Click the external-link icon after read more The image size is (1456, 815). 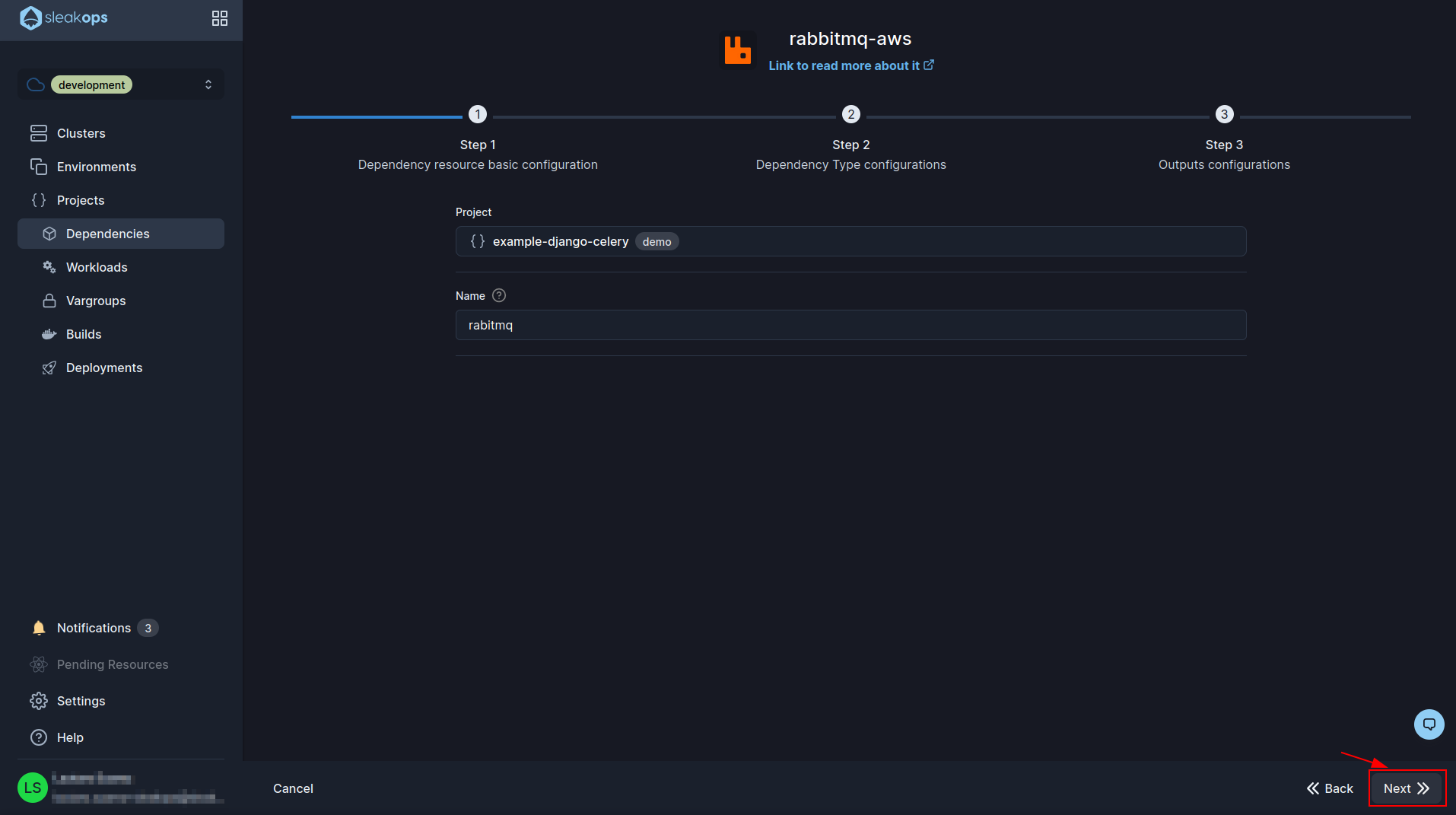click(x=929, y=65)
